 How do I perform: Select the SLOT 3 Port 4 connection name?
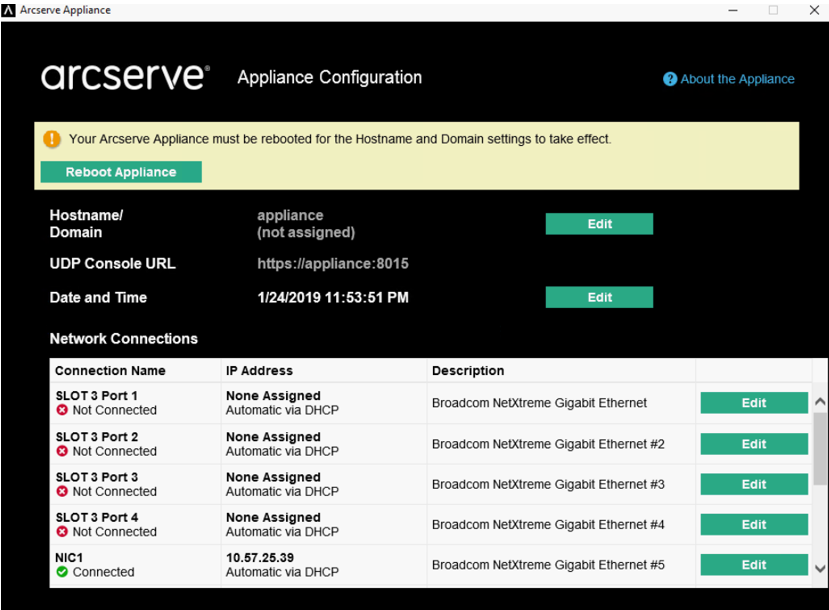click(97, 517)
